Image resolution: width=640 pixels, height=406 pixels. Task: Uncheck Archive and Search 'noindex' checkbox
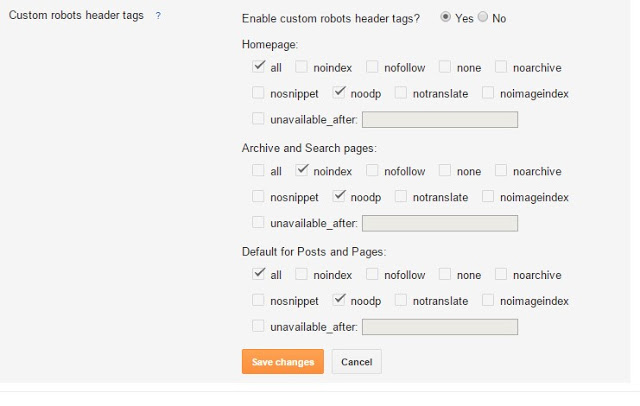click(x=301, y=170)
